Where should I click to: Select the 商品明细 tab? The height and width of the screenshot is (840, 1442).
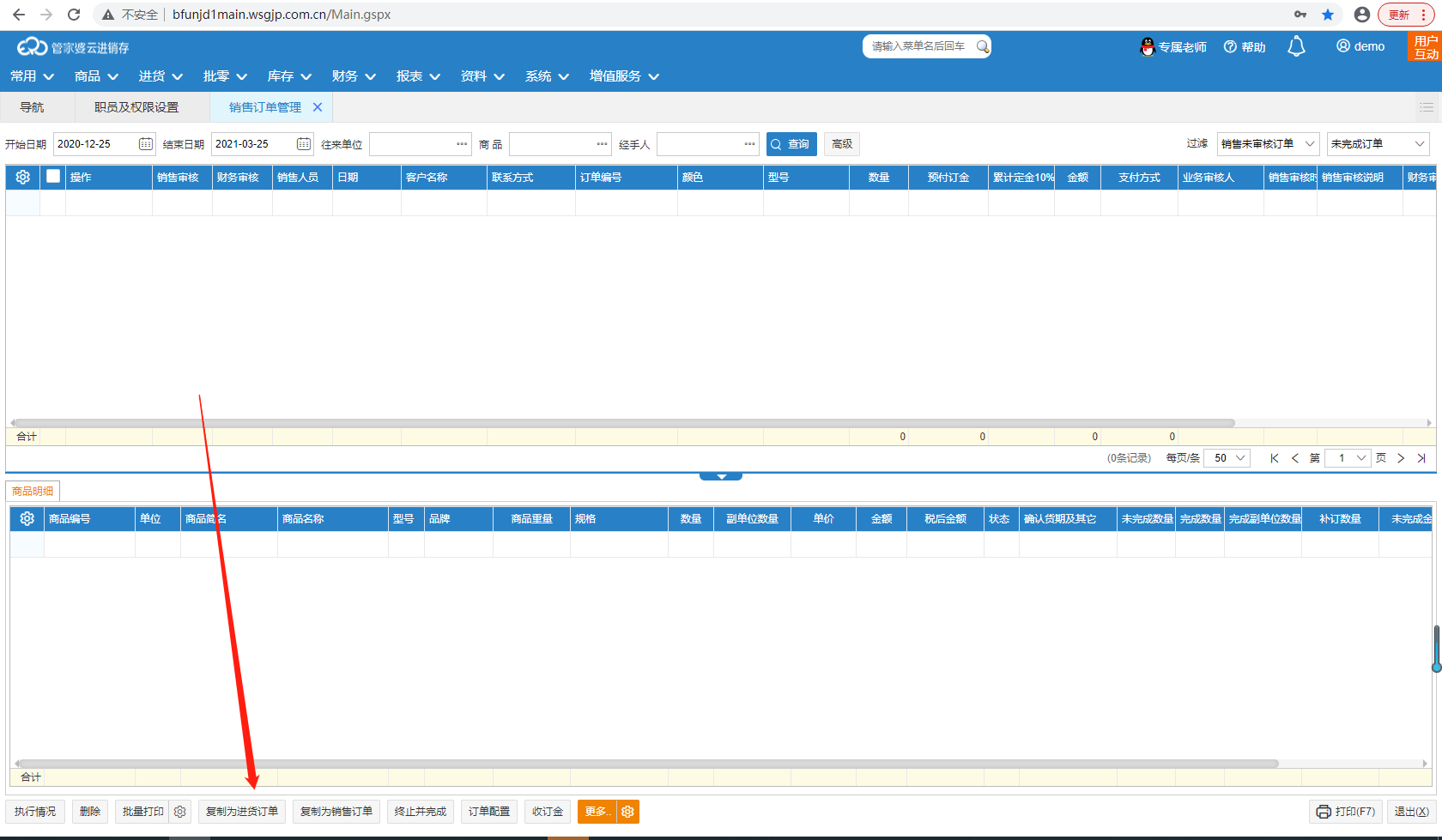coord(33,491)
